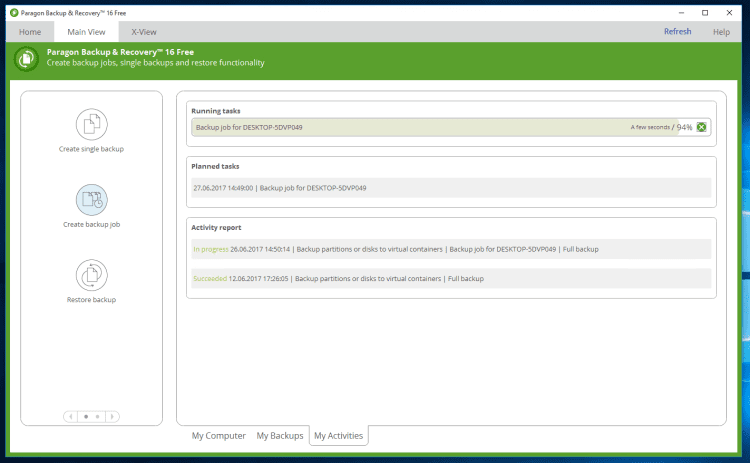The width and height of the screenshot is (750, 463).
Task: Go to next page with right arrow pager
Action: 112,417
